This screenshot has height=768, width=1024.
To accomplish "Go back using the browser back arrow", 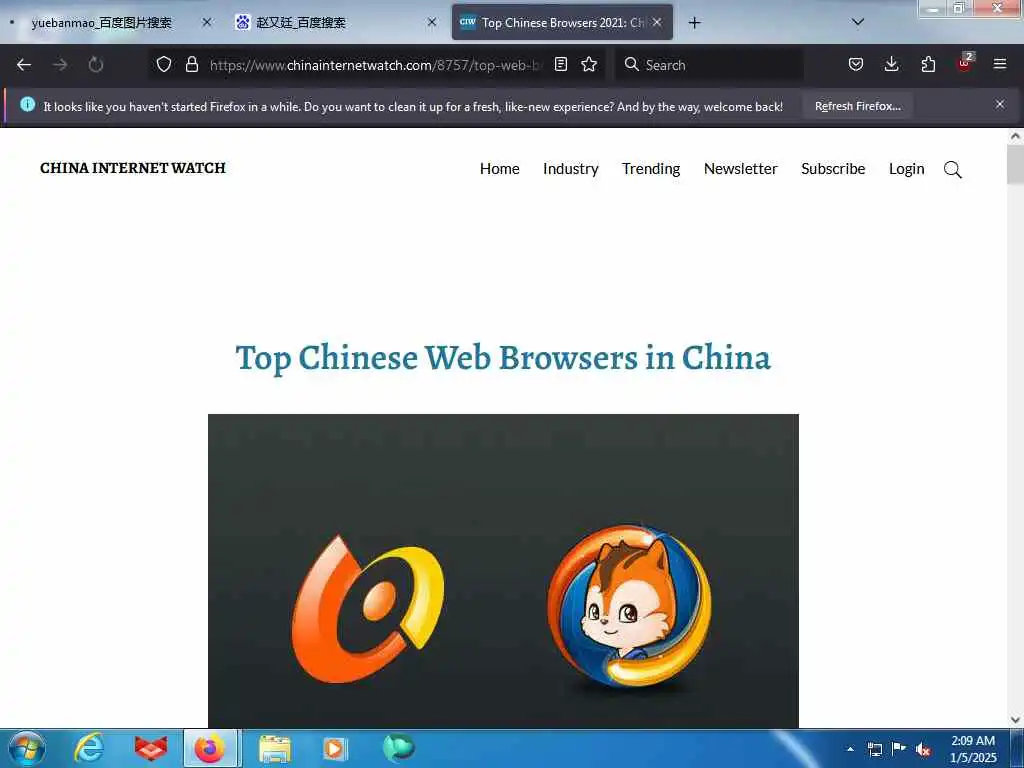I will [24, 65].
